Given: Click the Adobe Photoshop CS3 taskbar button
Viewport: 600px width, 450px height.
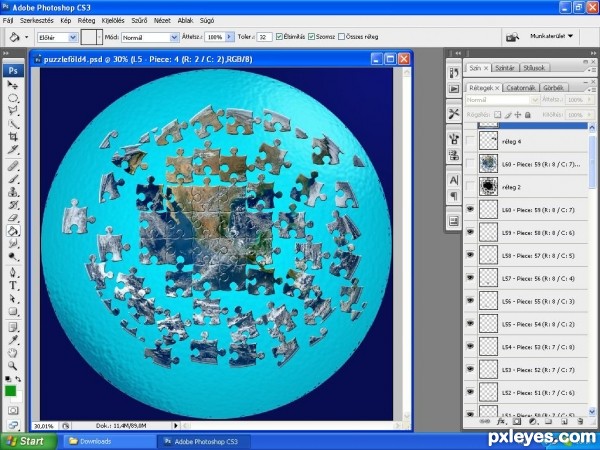Looking at the screenshot, I should coord(203,441).
